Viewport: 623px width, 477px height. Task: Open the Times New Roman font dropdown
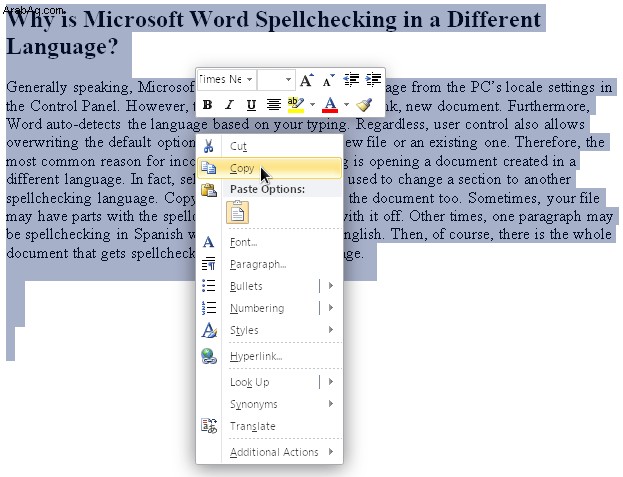250,80
